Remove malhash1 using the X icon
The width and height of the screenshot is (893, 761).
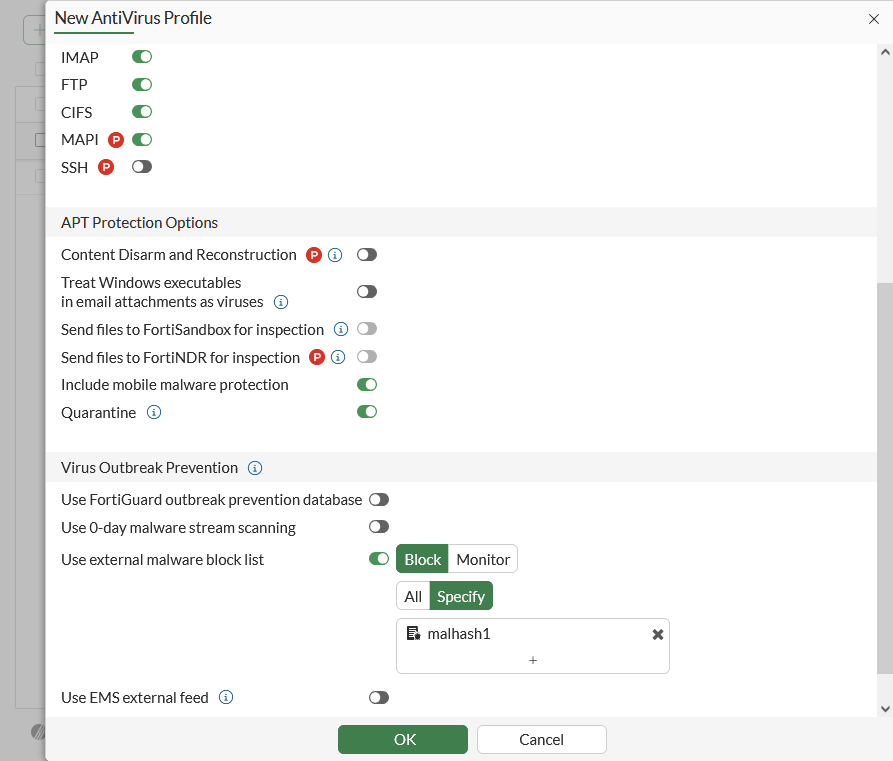658,634
